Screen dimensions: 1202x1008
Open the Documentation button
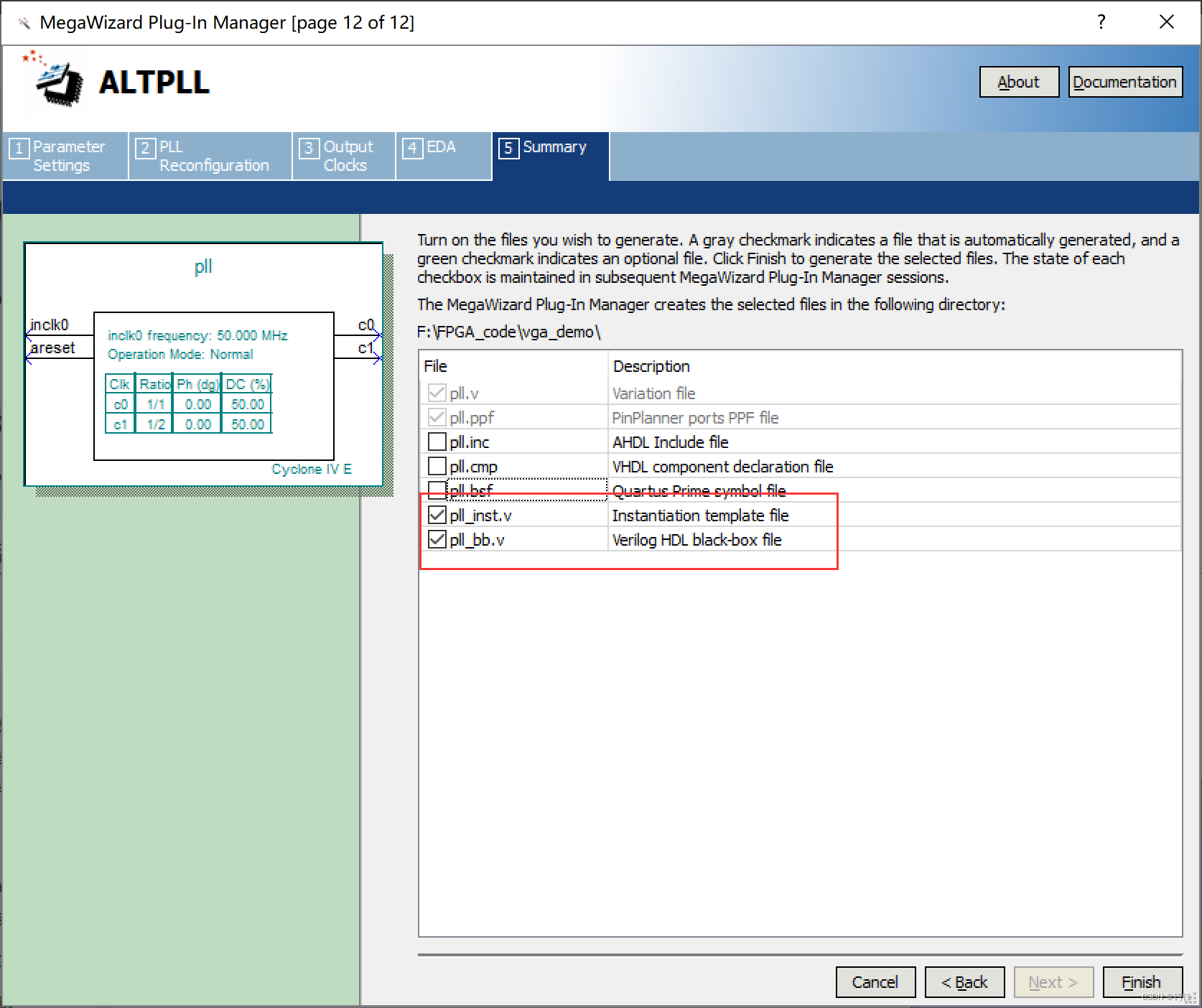coord(1125,82)
